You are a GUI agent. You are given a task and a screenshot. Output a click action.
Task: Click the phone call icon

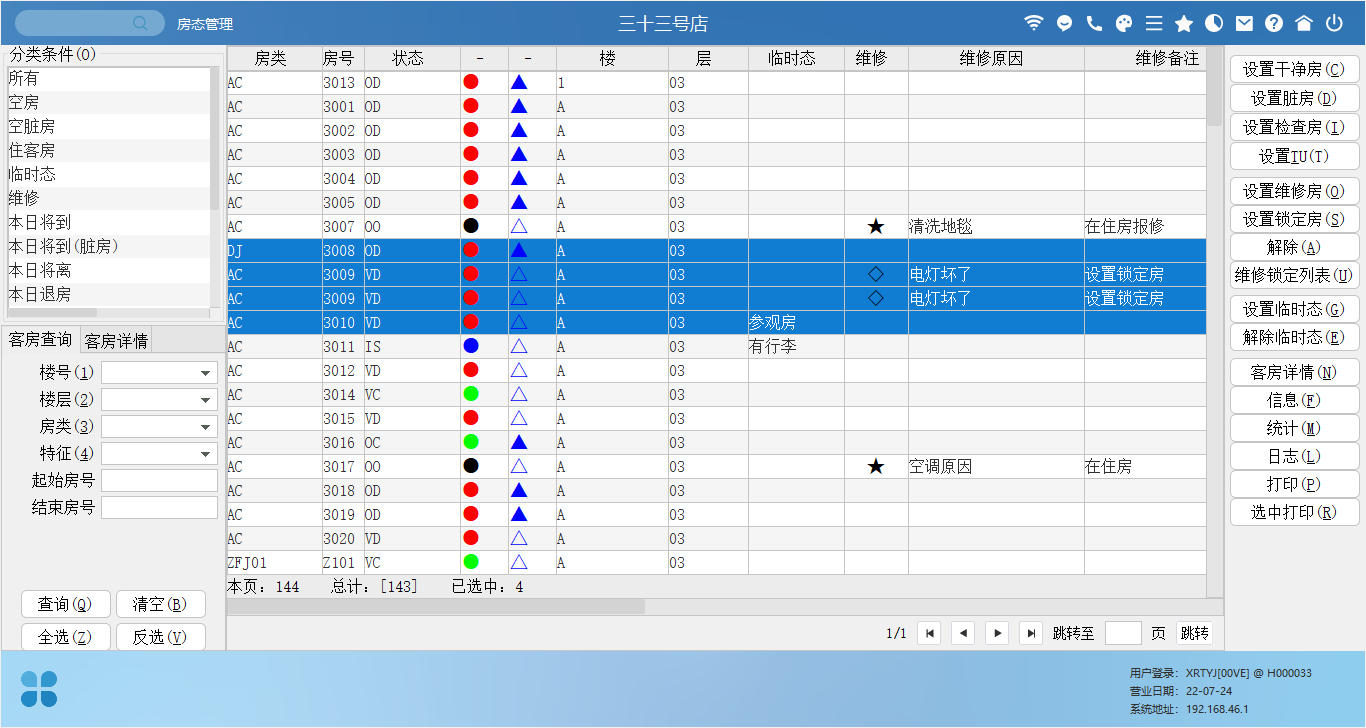1094,23
